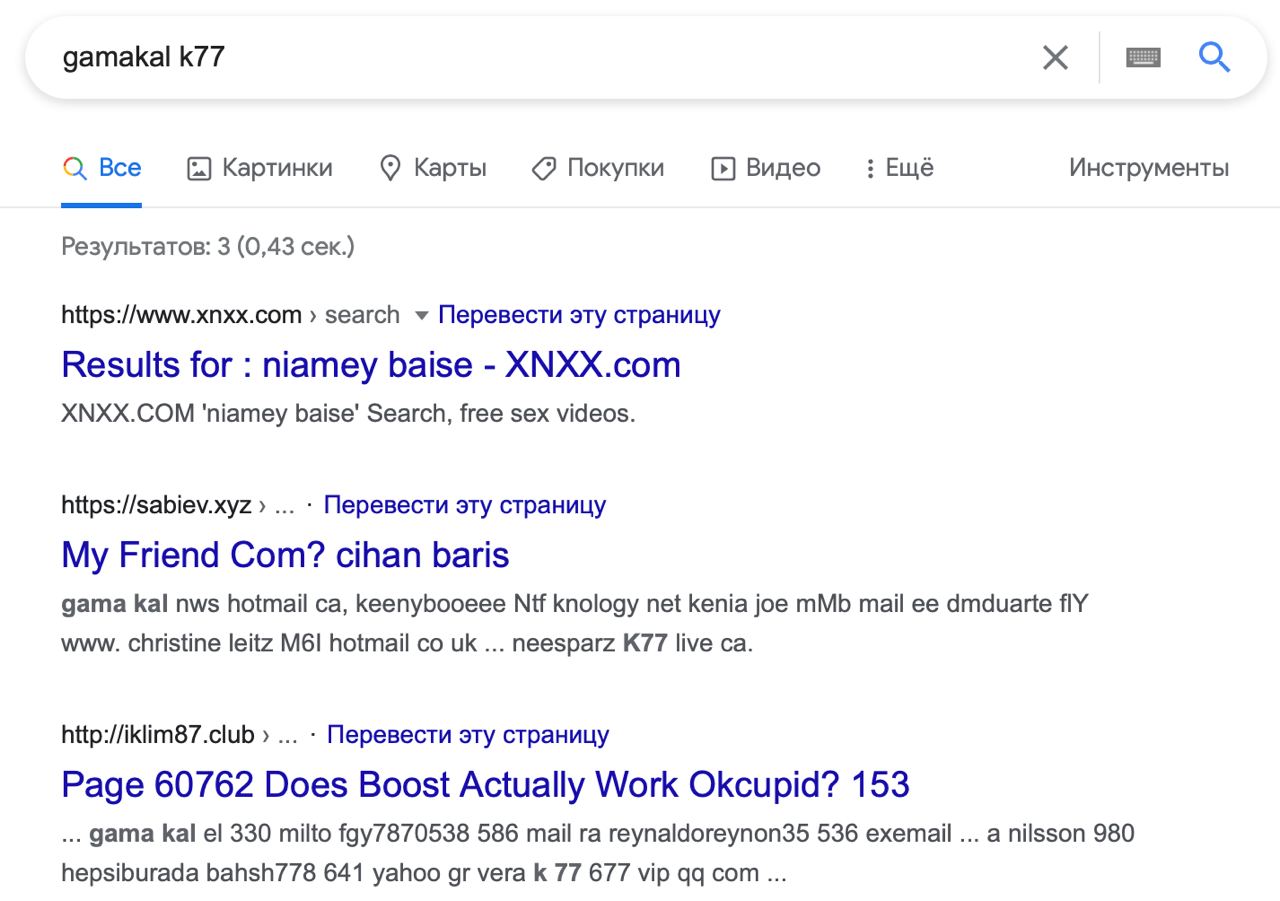1280x901 pixels.
Task: Select the Все tab
Action: click(101, 168)
